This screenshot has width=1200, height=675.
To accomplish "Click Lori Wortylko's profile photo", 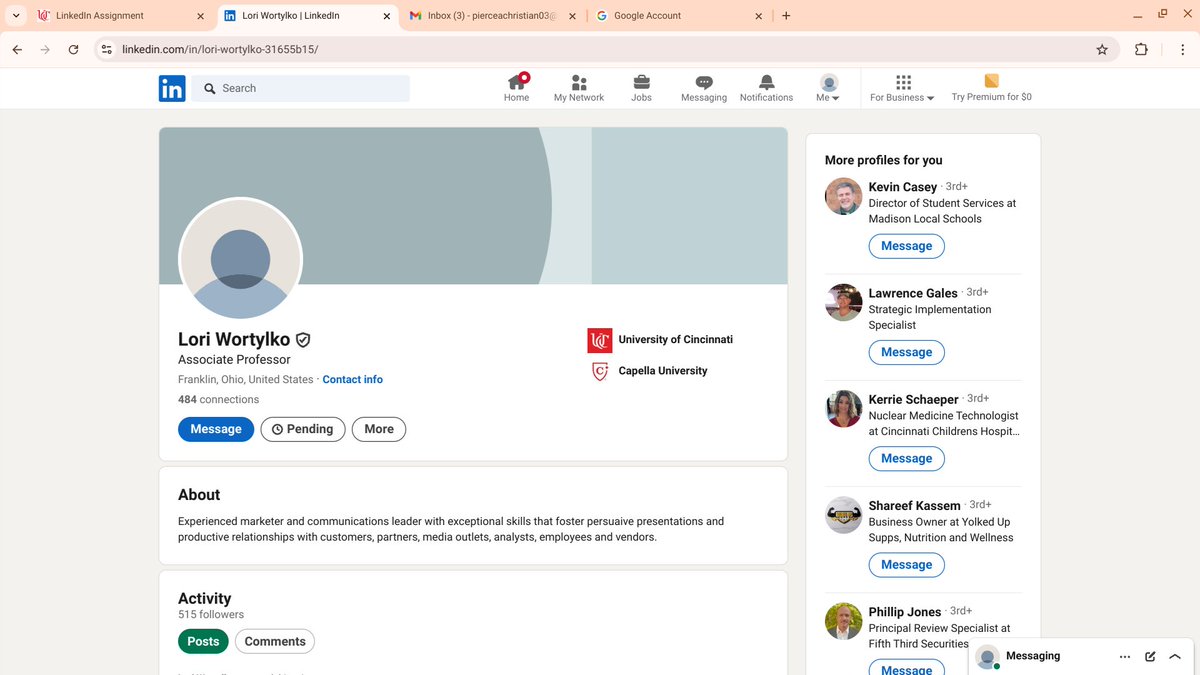I will point(240,260).
